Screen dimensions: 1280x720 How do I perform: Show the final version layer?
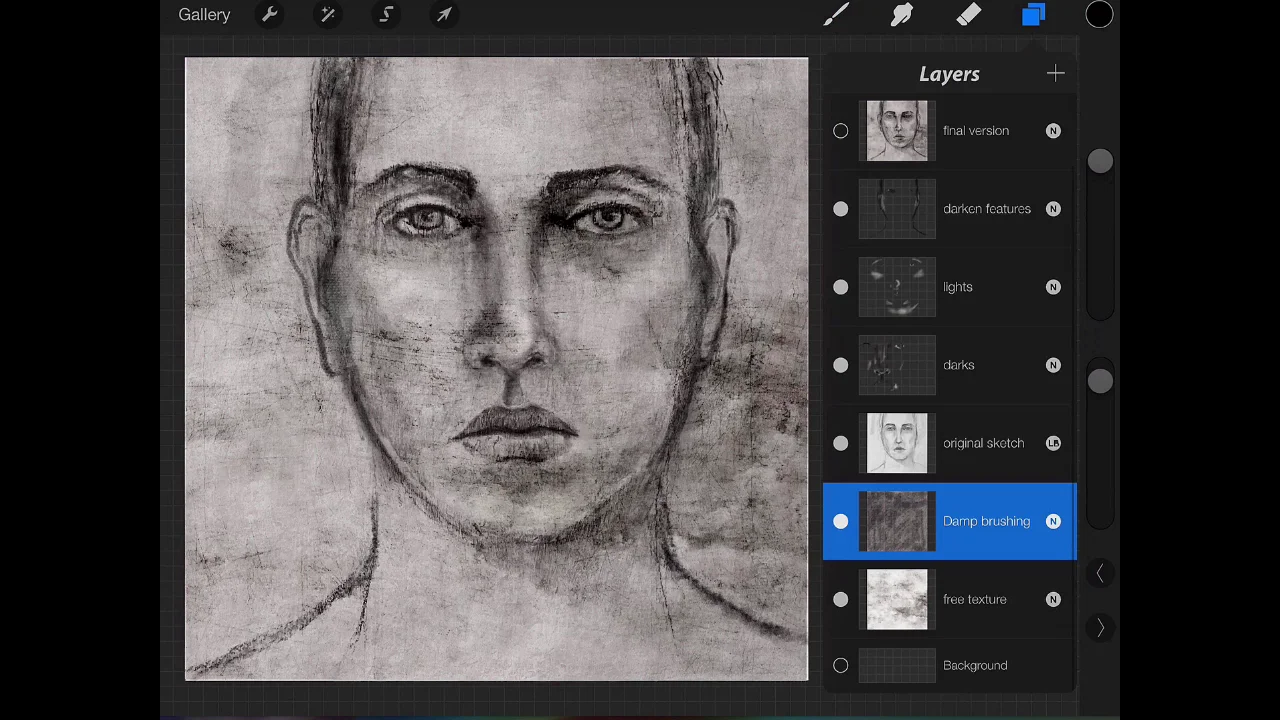(840, 131)
